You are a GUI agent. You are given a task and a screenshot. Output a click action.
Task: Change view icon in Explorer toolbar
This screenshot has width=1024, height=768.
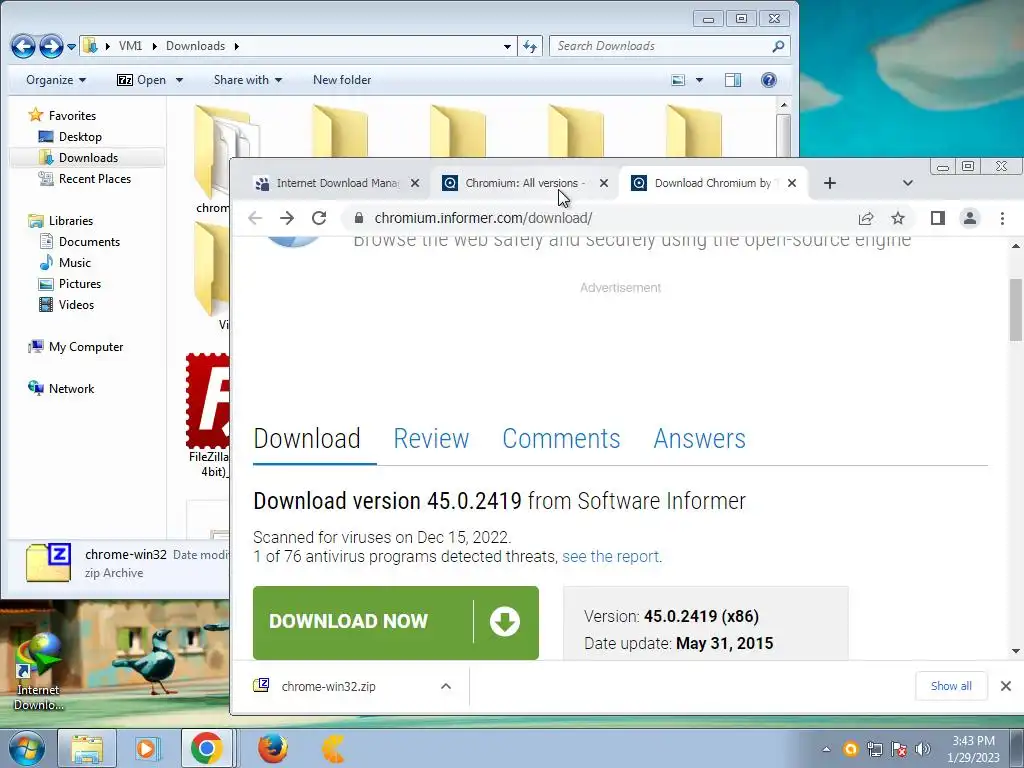point(679,80)
